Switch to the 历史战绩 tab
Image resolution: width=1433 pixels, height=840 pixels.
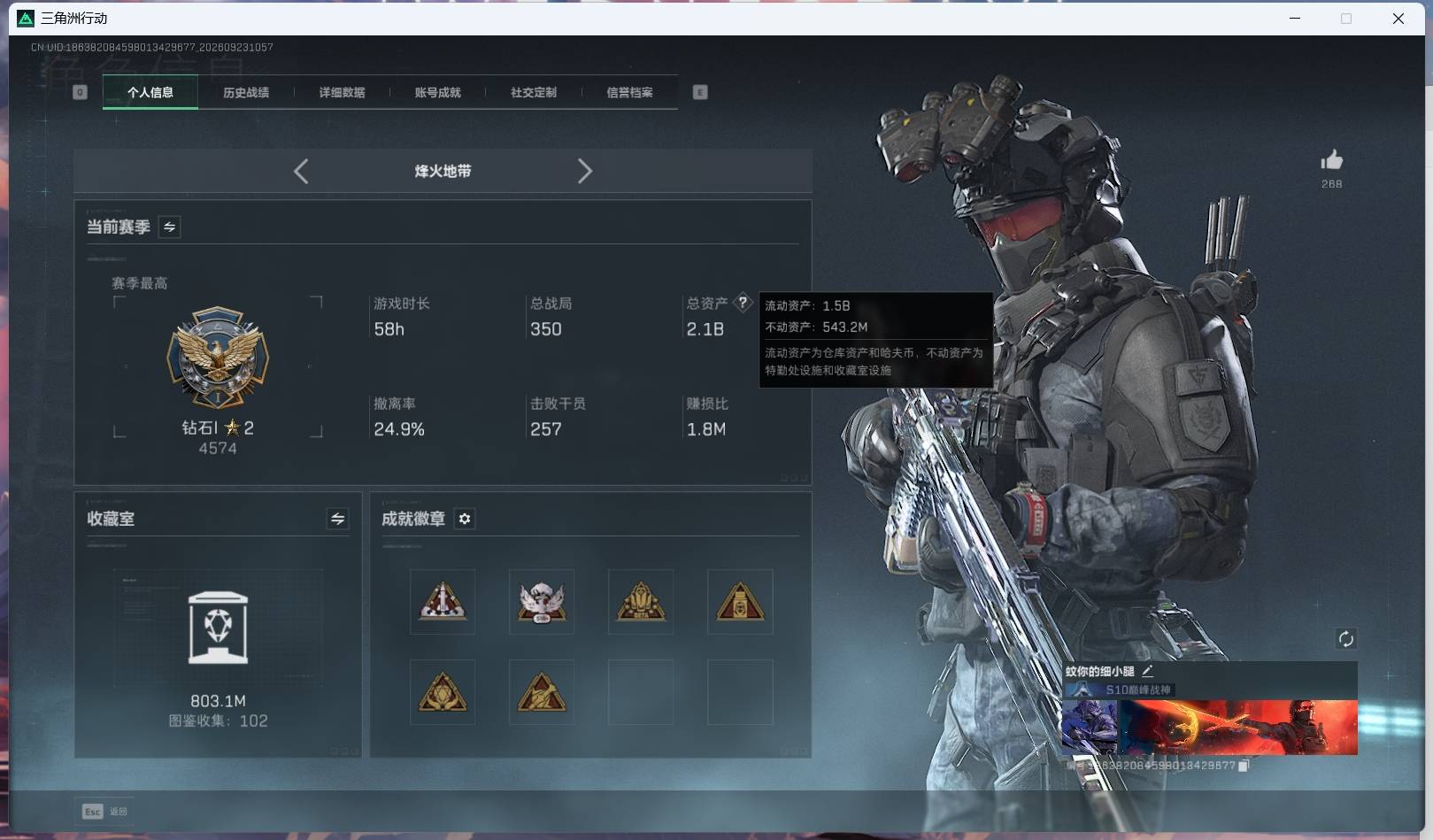(246, 92)
